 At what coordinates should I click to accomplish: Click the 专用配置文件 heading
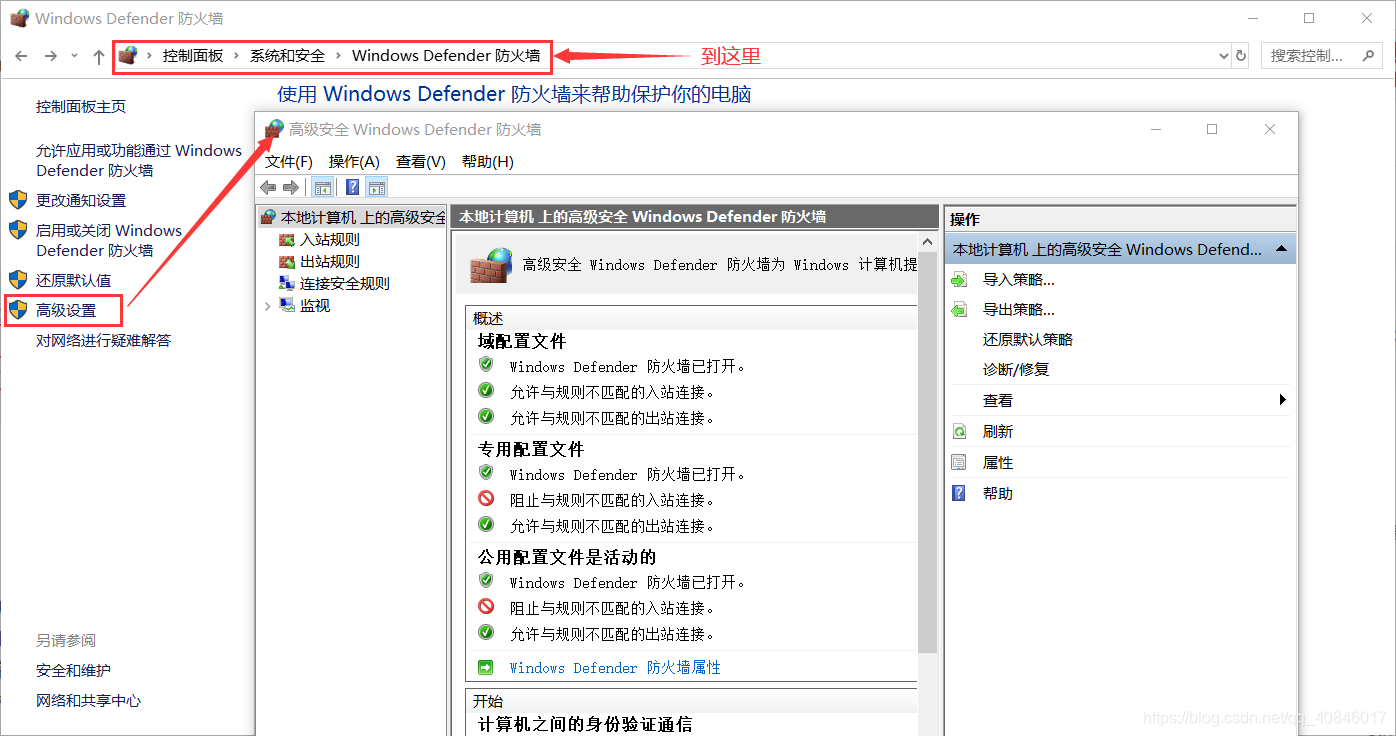click(531, 450)
